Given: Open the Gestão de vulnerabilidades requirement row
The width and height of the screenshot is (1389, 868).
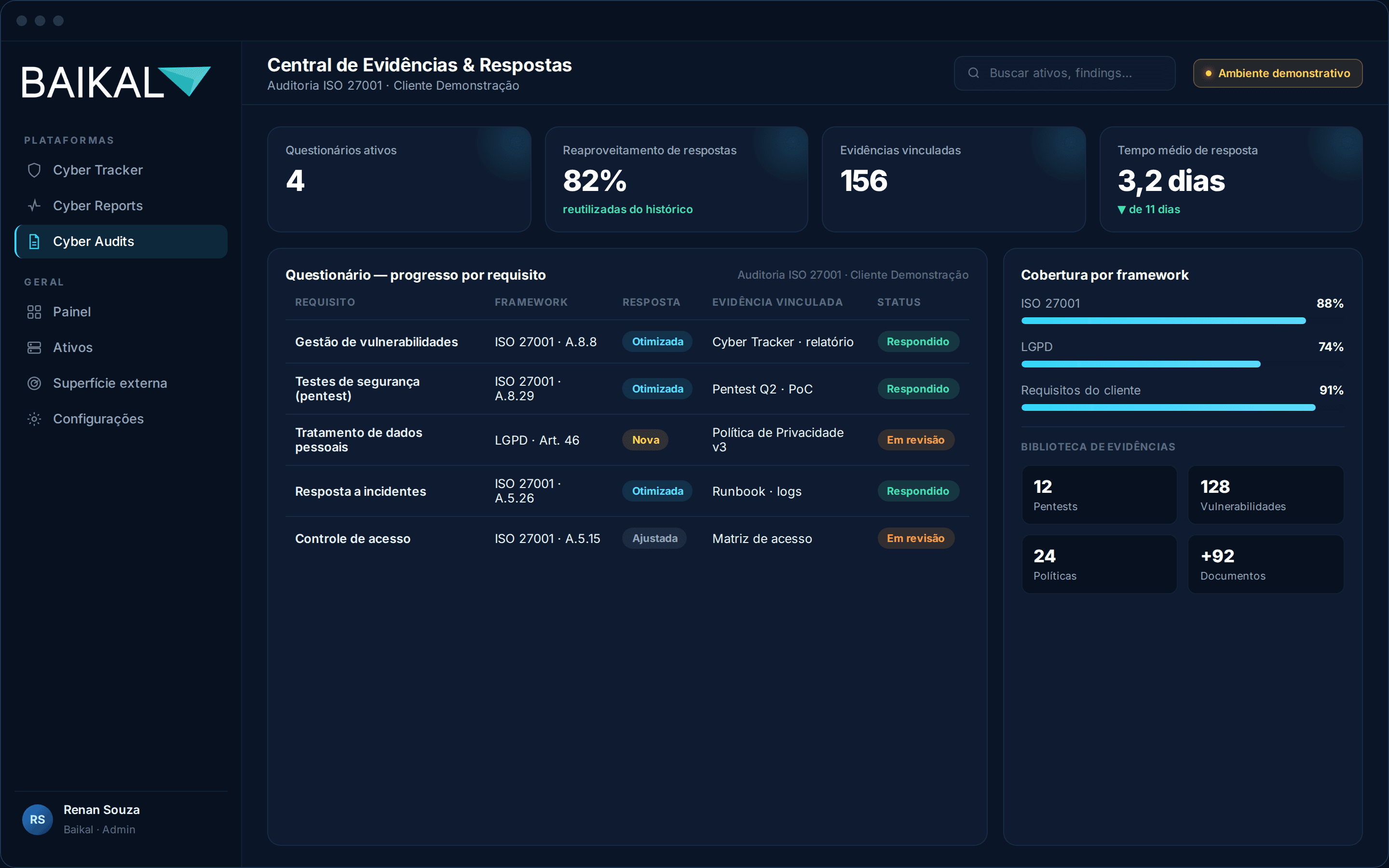Looking at the screenshot, I should (627, 341).
